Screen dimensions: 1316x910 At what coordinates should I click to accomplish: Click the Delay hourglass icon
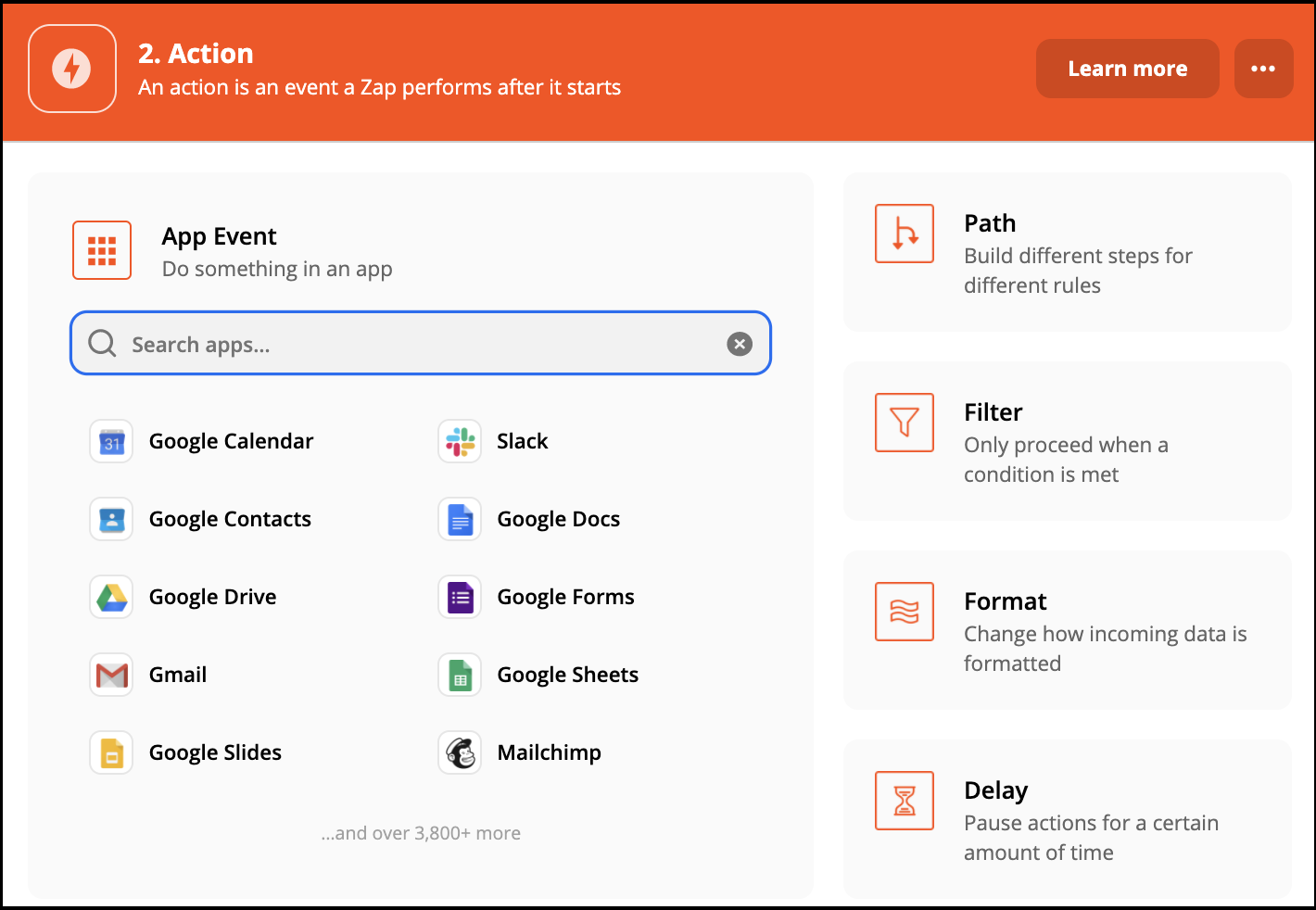(905, 801)
